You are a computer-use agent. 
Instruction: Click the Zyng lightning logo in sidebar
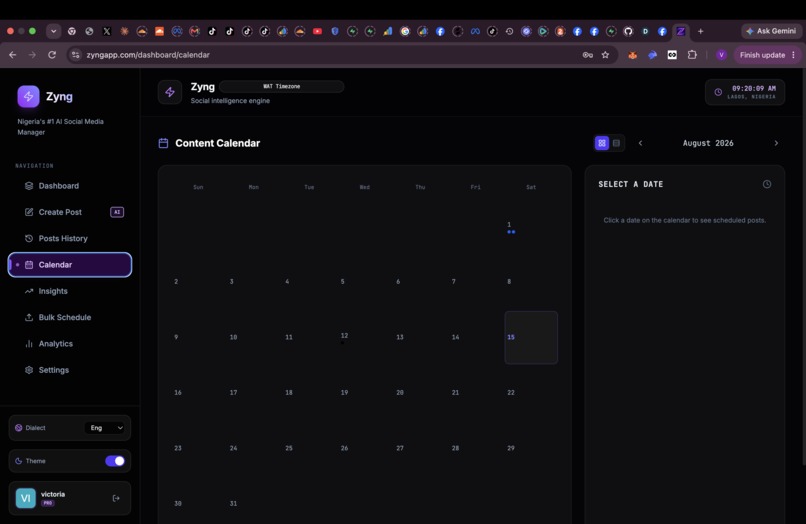click(x=28, y=96)
